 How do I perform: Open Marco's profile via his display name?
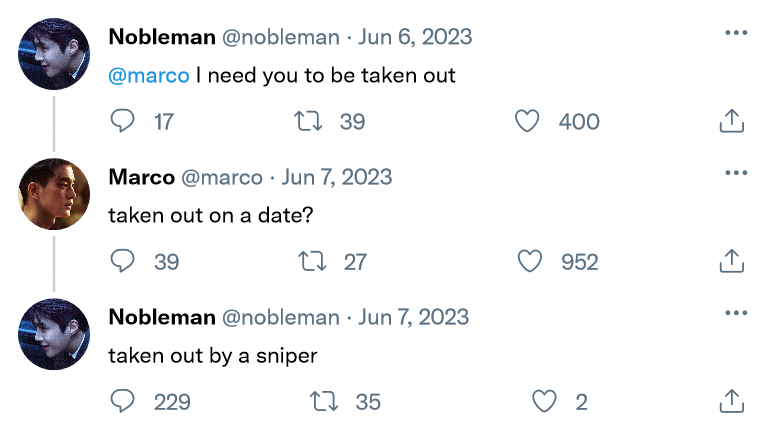coord(142,177)
